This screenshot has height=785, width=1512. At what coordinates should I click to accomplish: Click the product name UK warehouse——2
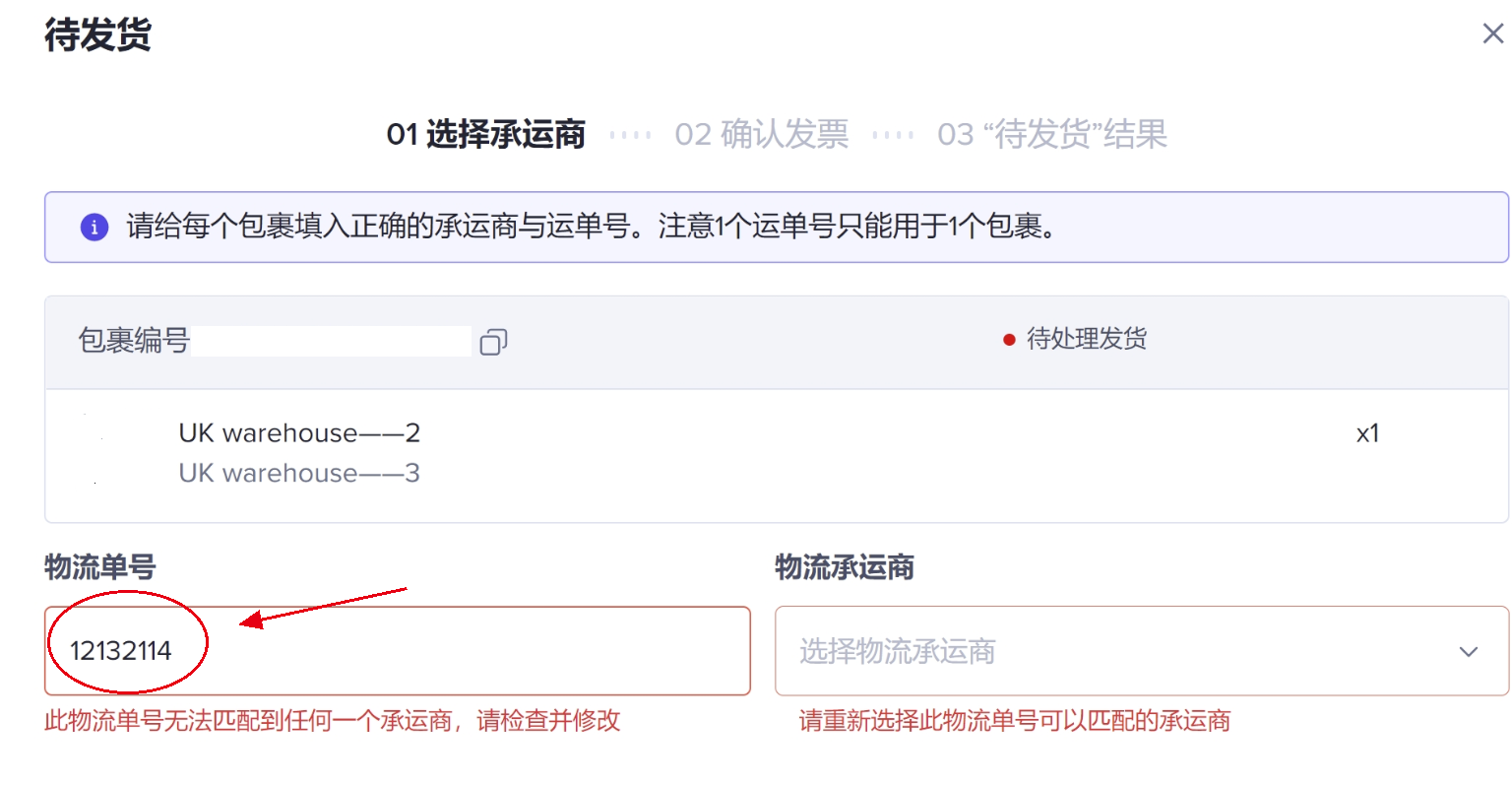coord(299,433)
